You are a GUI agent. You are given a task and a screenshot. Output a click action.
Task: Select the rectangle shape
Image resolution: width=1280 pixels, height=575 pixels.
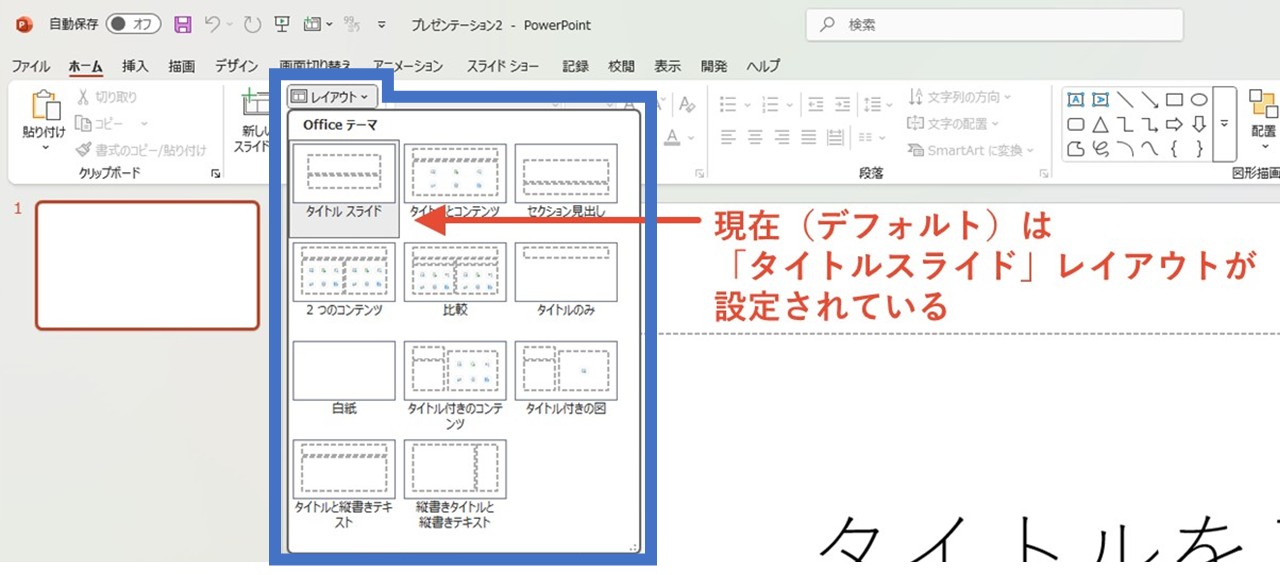click(1175, 99)
